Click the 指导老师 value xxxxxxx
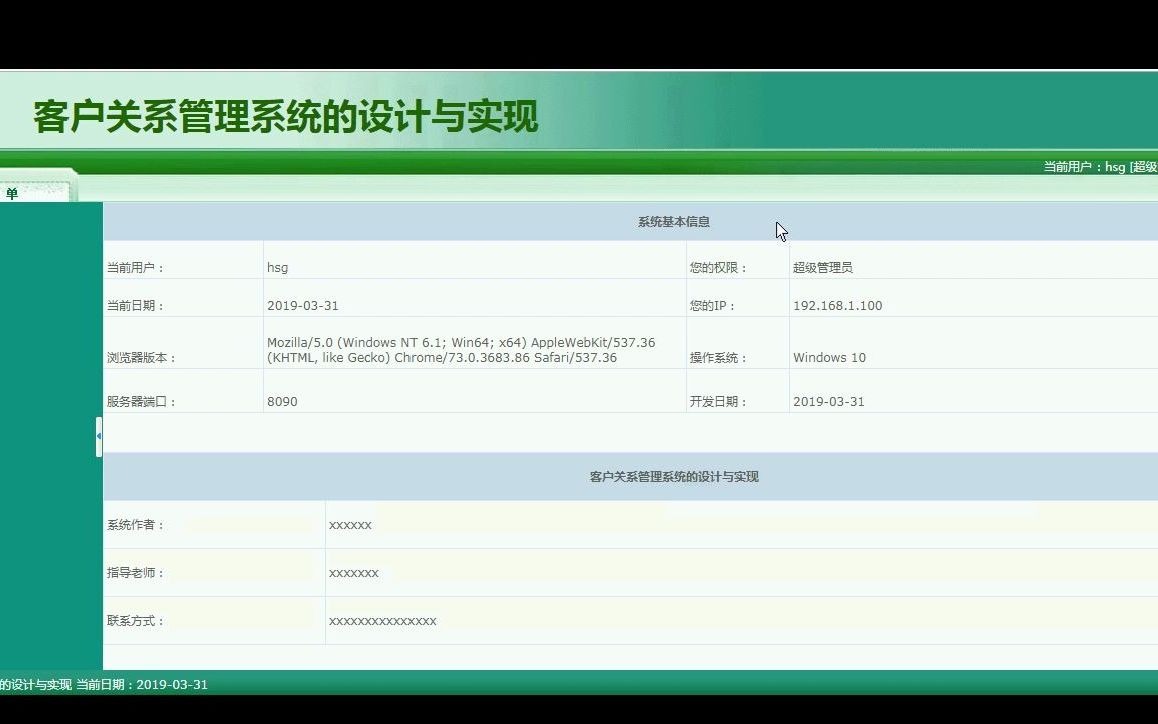Viewport: 1158px width, 724px height. [354, 572]
